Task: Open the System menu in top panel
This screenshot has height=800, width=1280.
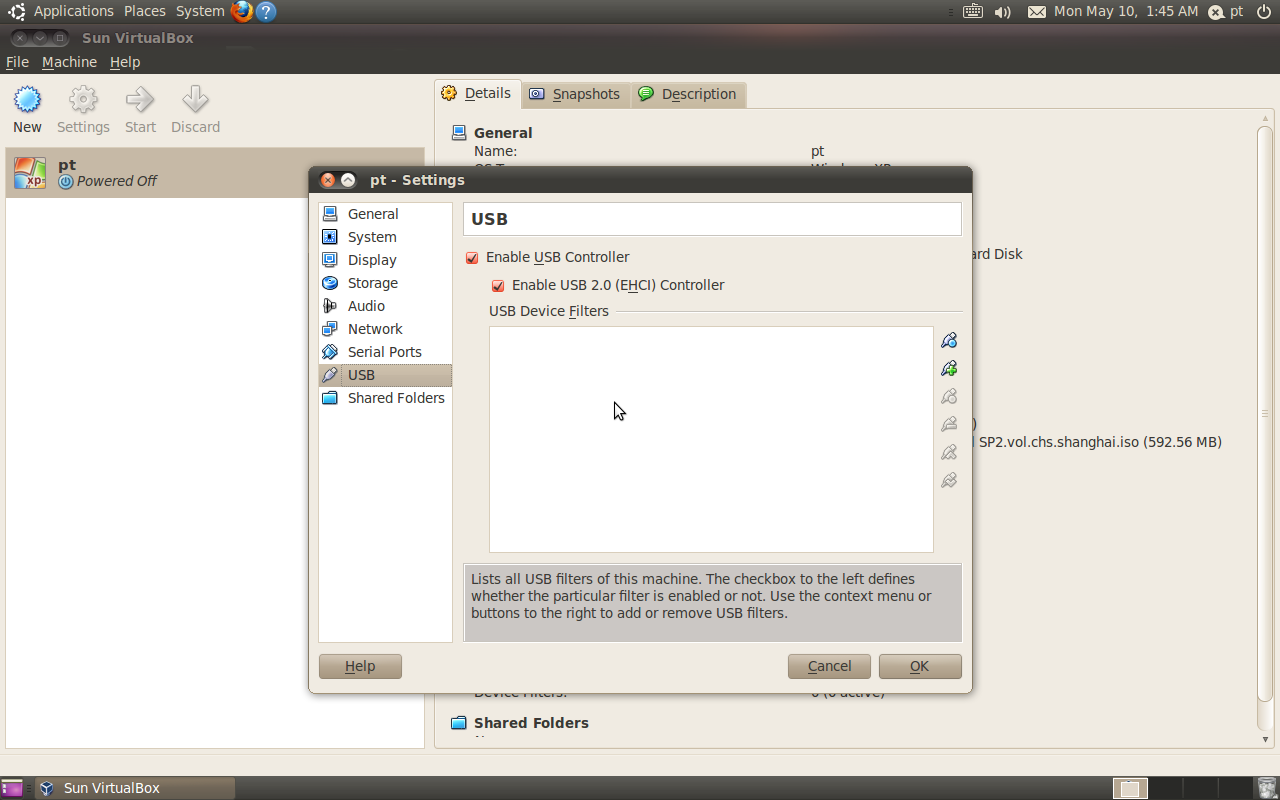Action: (x=200, y=11)
